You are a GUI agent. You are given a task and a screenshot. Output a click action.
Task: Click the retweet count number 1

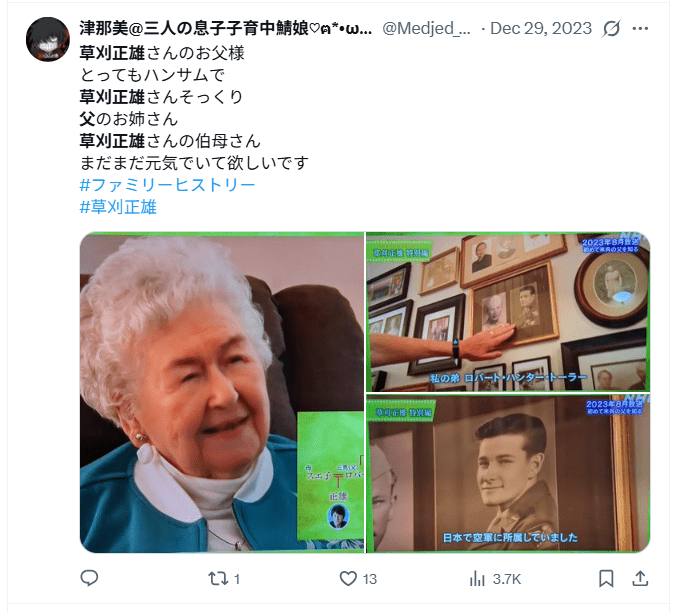click(x=237, y=579)
